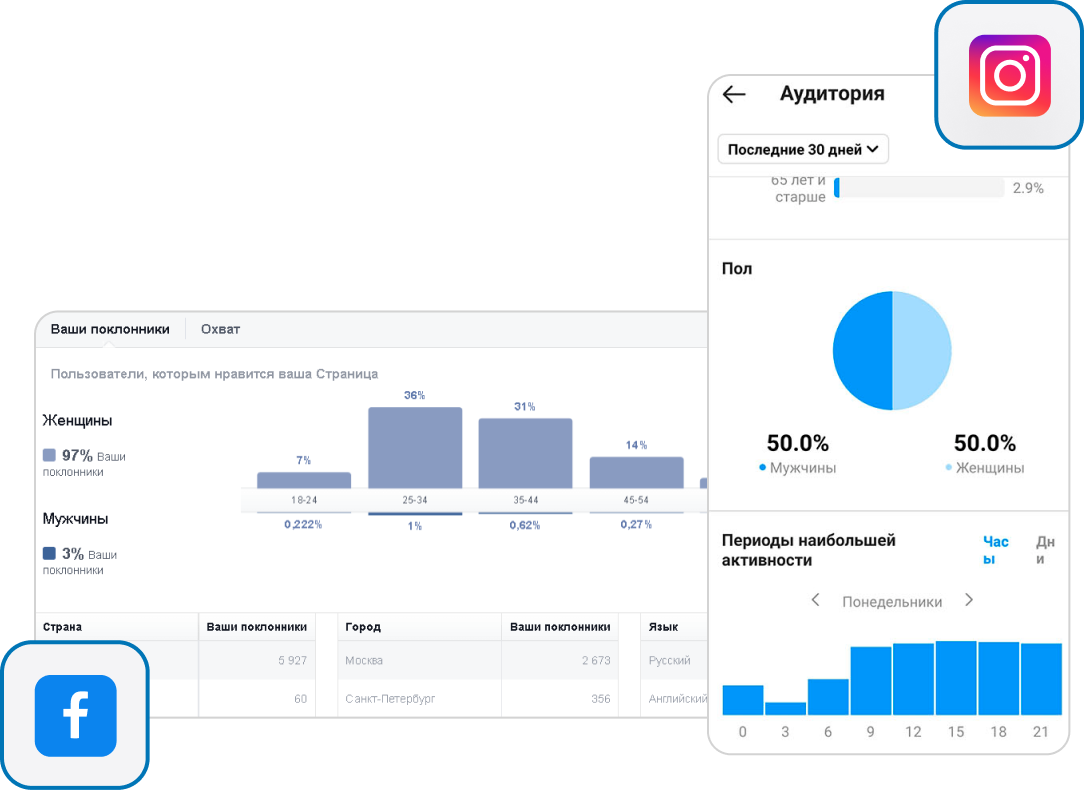The image size is (1084, 790).
Task: Show the previous day with left chevron
Action: point(815,600)
